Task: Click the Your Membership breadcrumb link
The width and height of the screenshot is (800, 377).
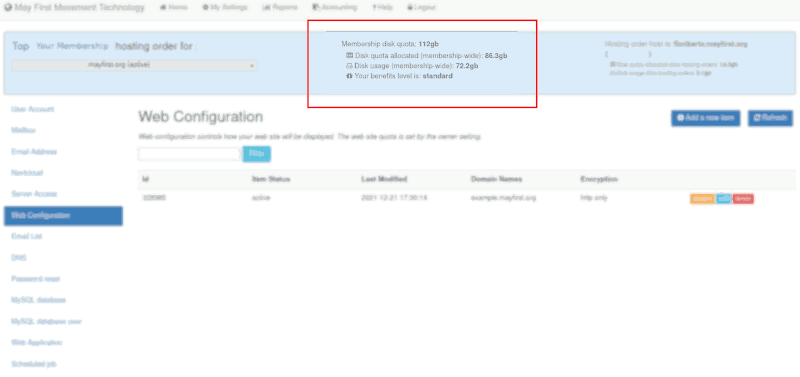Action: point(72,46)
